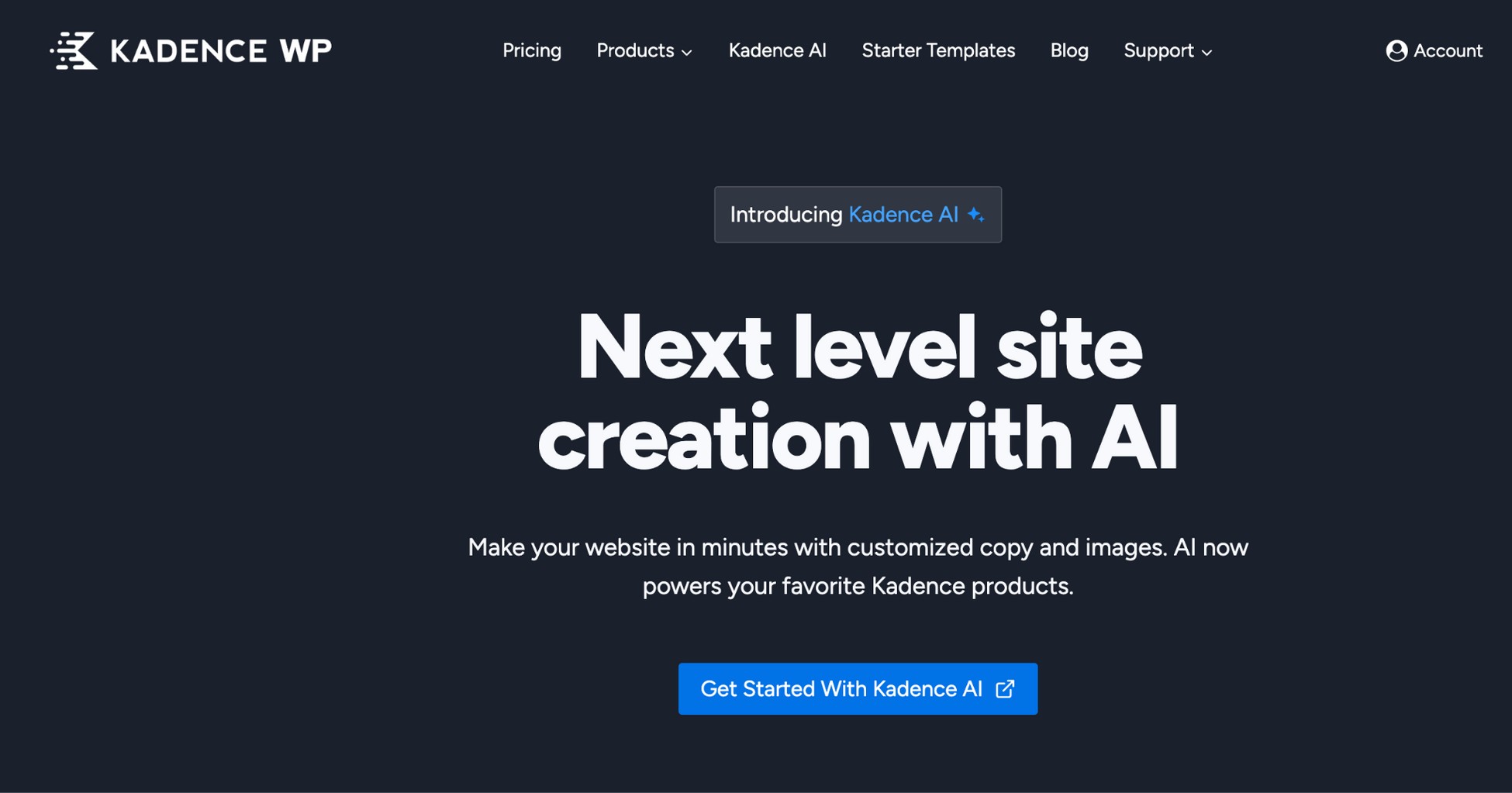
Task: Open the Starter Templates link
Action: (938, 50)
